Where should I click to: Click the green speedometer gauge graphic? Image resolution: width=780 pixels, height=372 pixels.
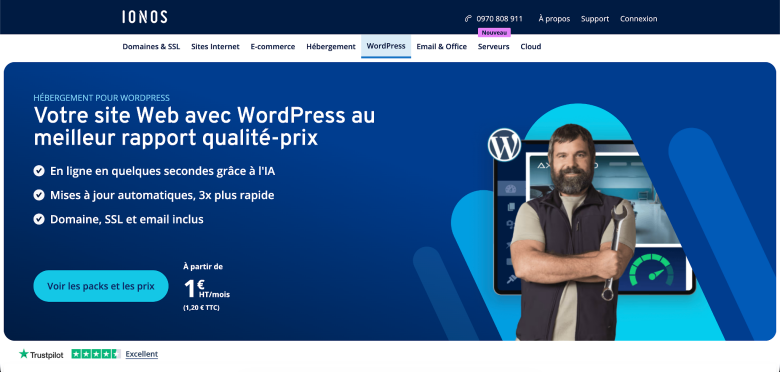point(651,270)
